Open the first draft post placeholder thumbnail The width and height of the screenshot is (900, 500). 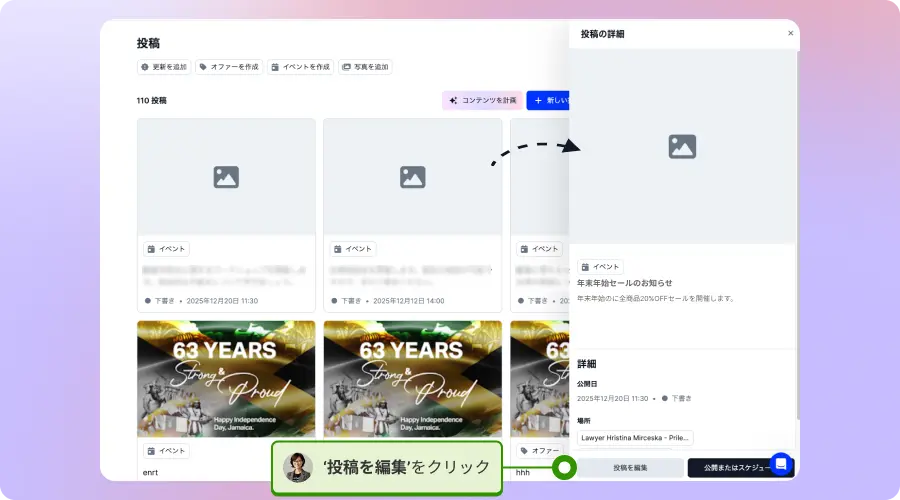pyautogui.click(x=226, y=177)
